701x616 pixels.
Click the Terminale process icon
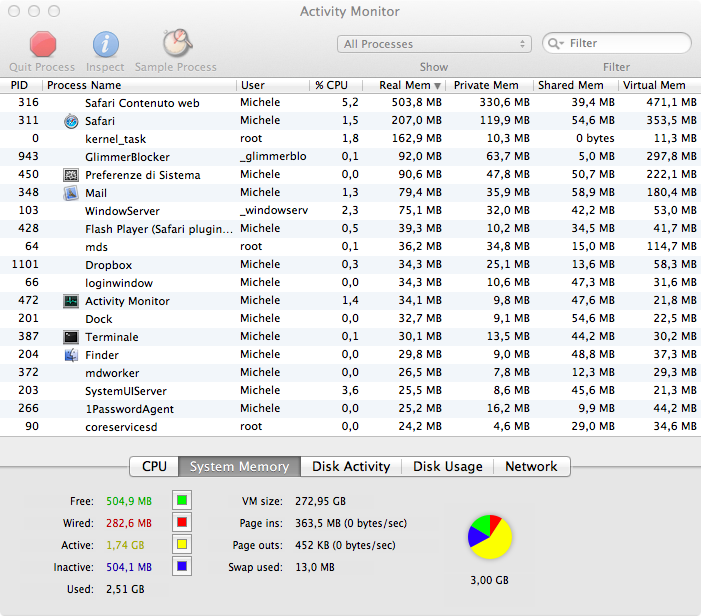71,337
